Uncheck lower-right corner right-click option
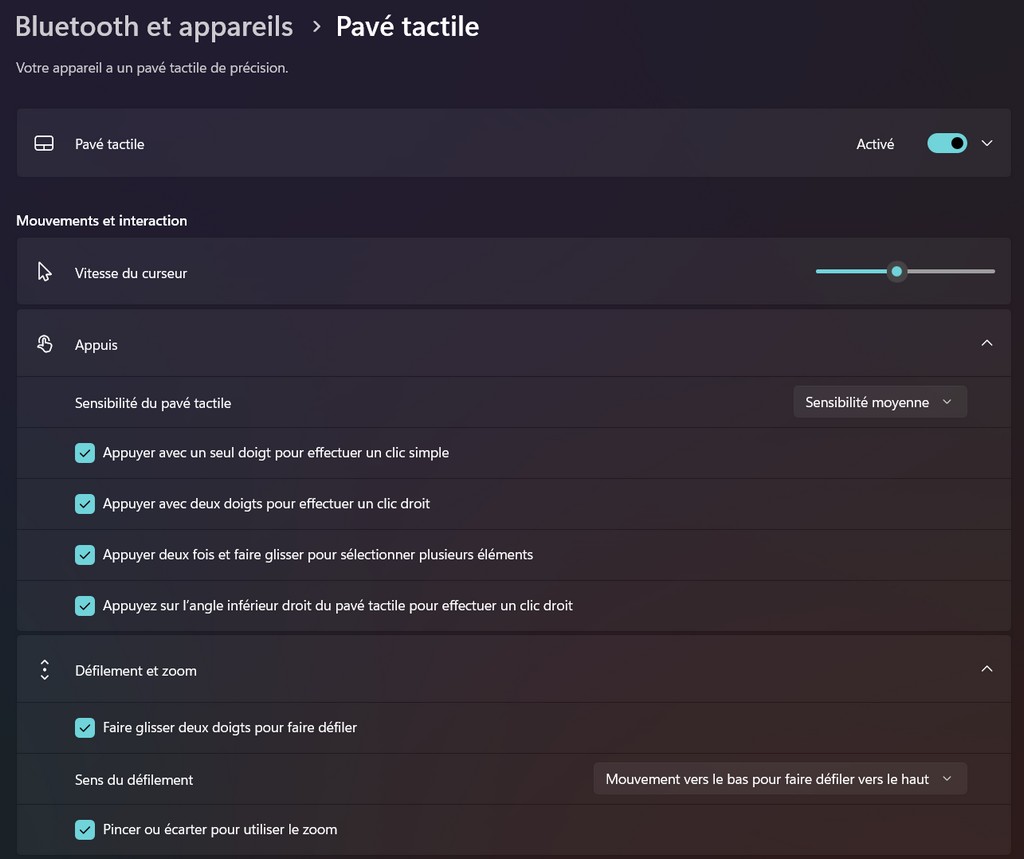Viewport: 1024px width, 859px height. [85, 606]
